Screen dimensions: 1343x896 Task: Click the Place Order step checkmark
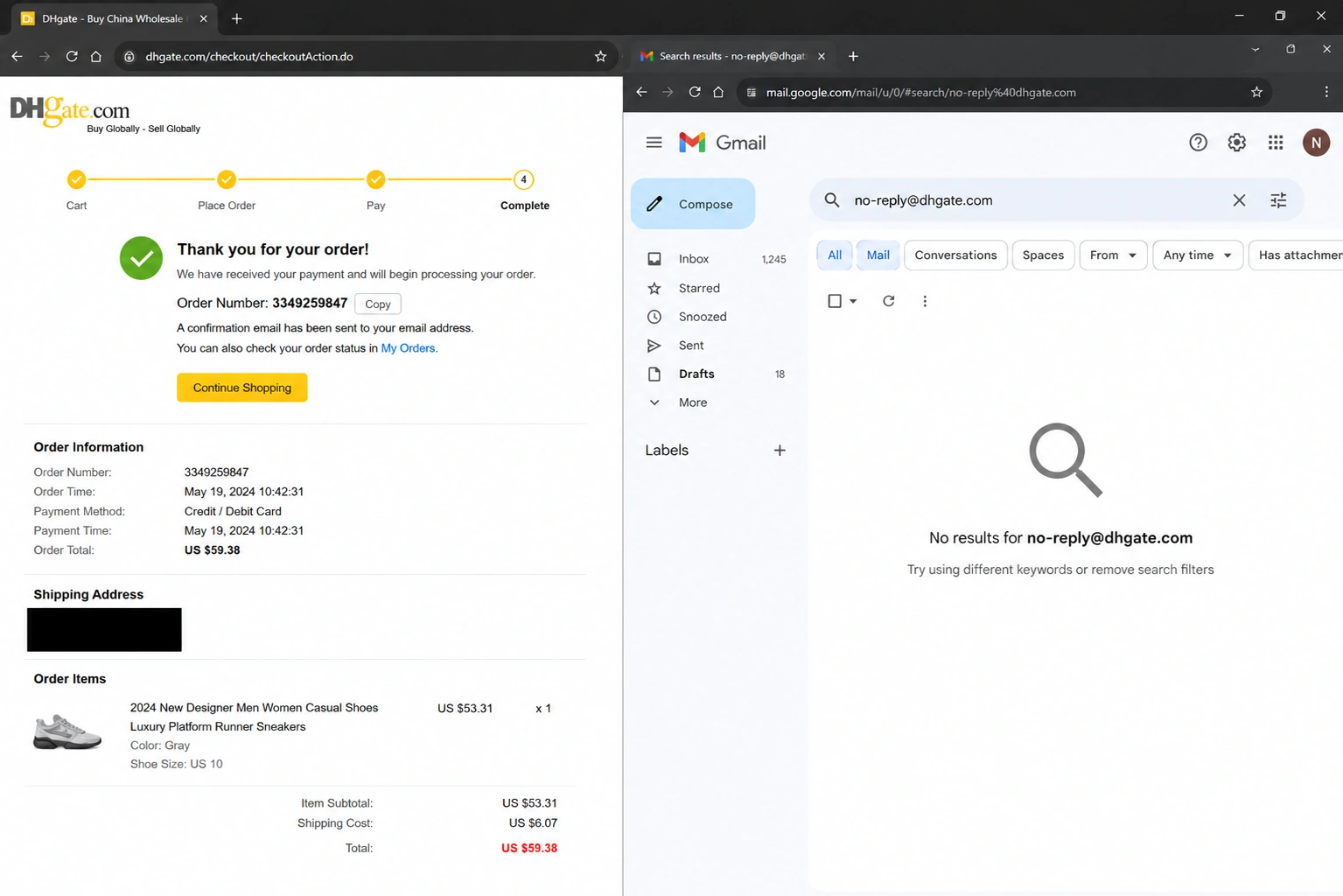227,179
